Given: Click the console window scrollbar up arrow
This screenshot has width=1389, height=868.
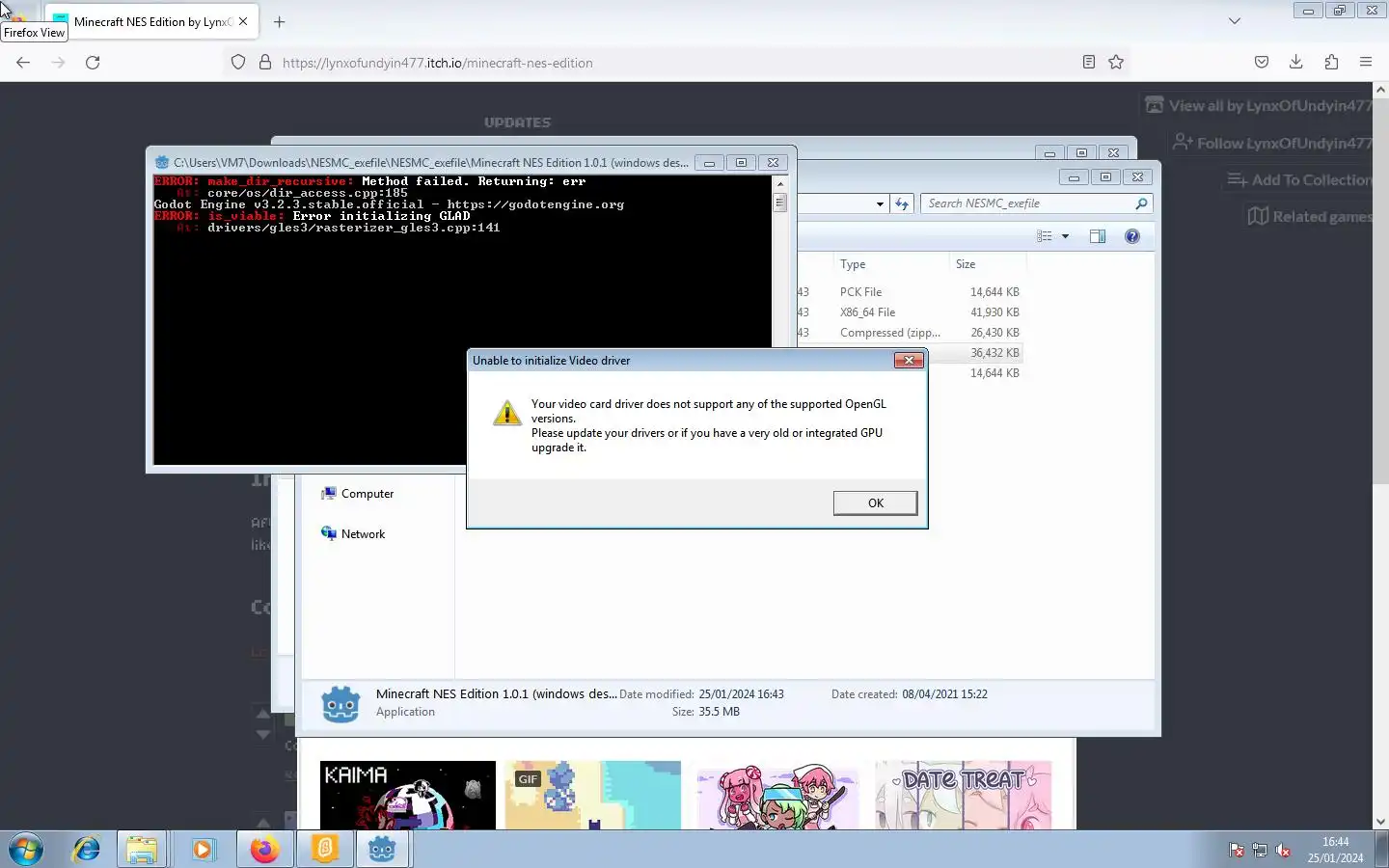Looking at the screenshot, I should [779, 183].
